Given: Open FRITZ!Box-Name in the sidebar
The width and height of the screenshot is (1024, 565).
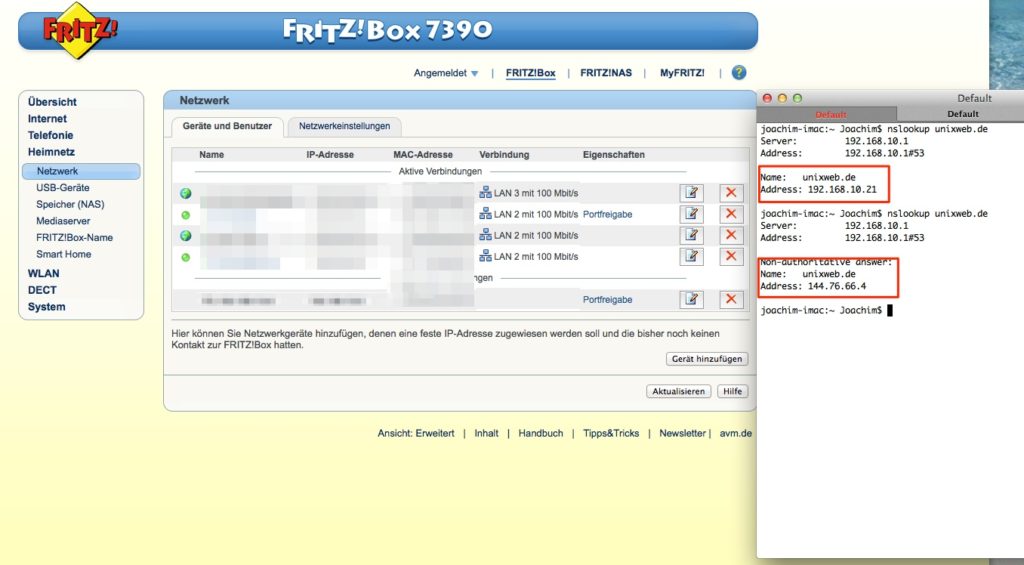Looking at the screenshot, I should click(74, 238).
